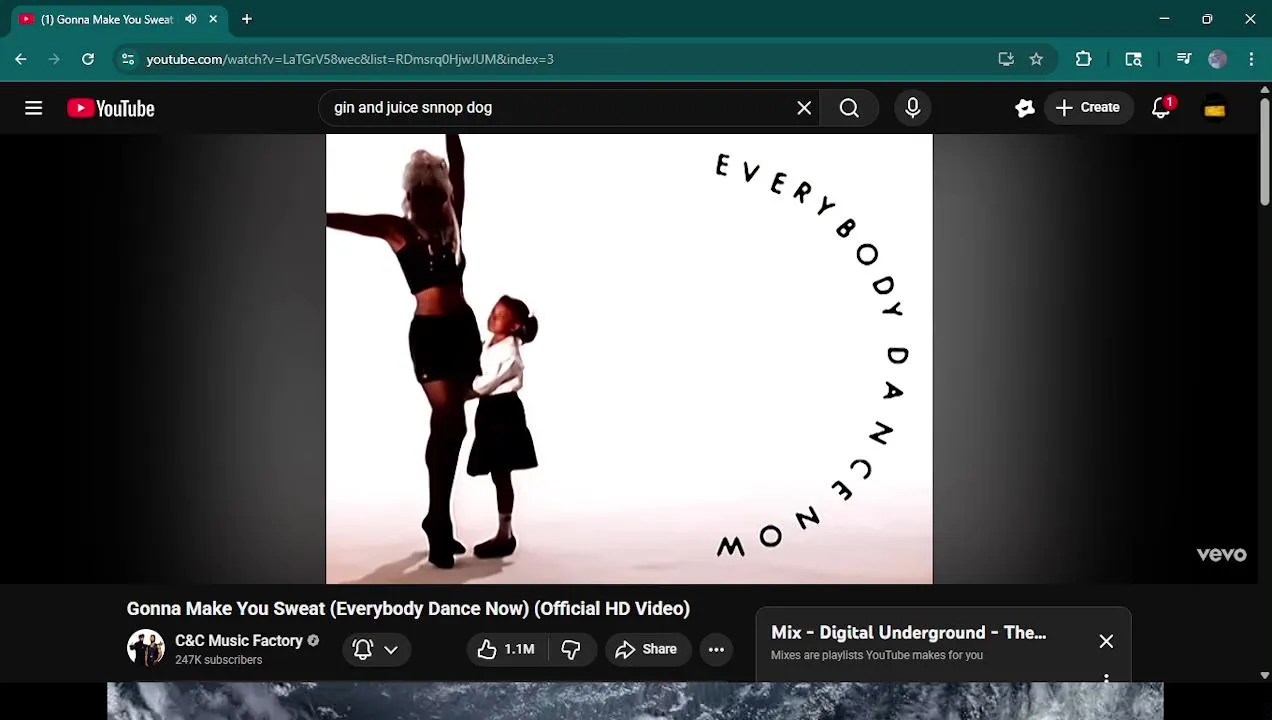Viewport: 1272px width, 720px height.
Task: Close the Gonna Make You Sweat tab
Action: coord(213,19)
